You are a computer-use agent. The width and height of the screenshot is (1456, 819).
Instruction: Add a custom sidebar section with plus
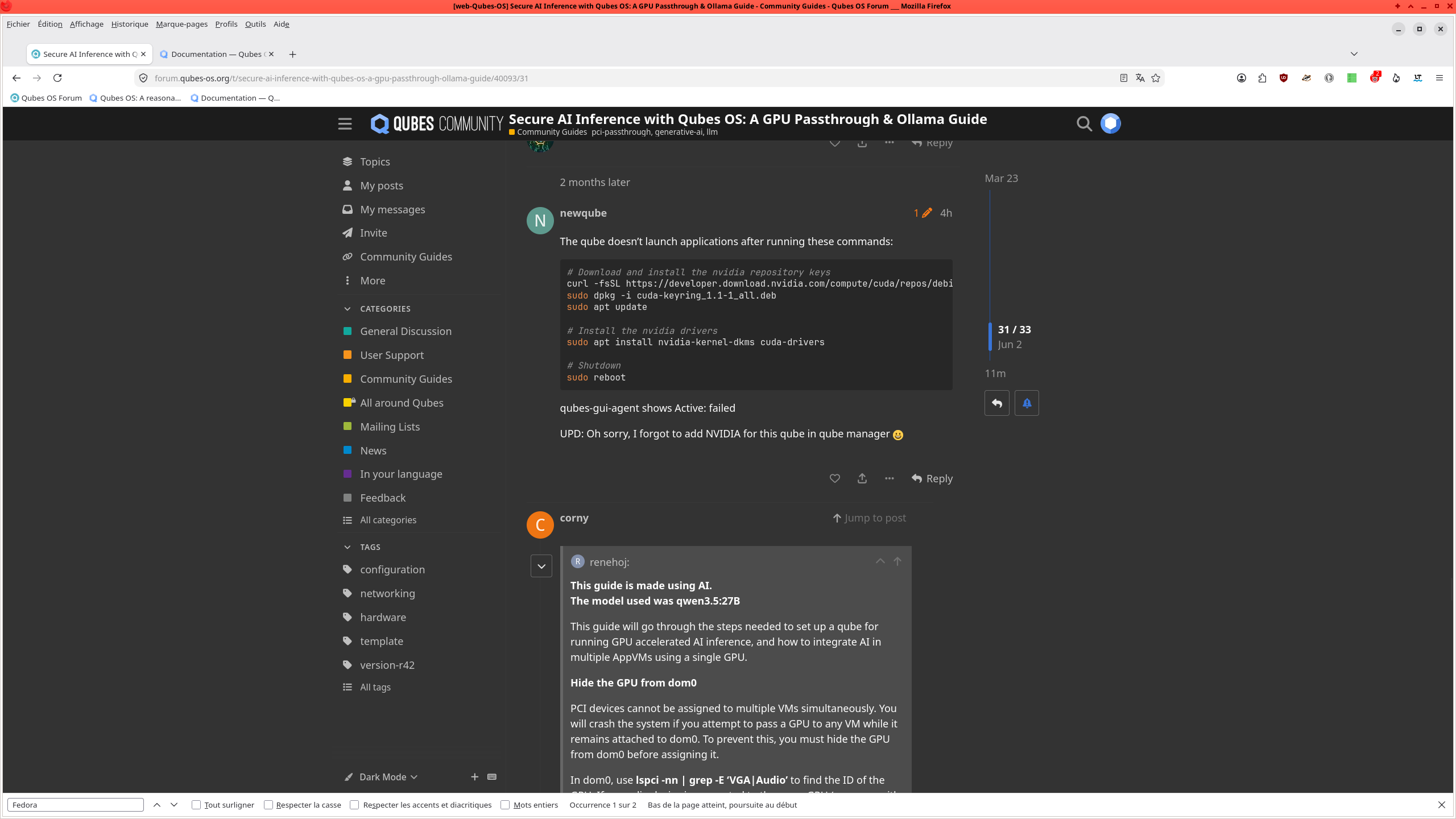pyautogui.click(x=474, y=777)
